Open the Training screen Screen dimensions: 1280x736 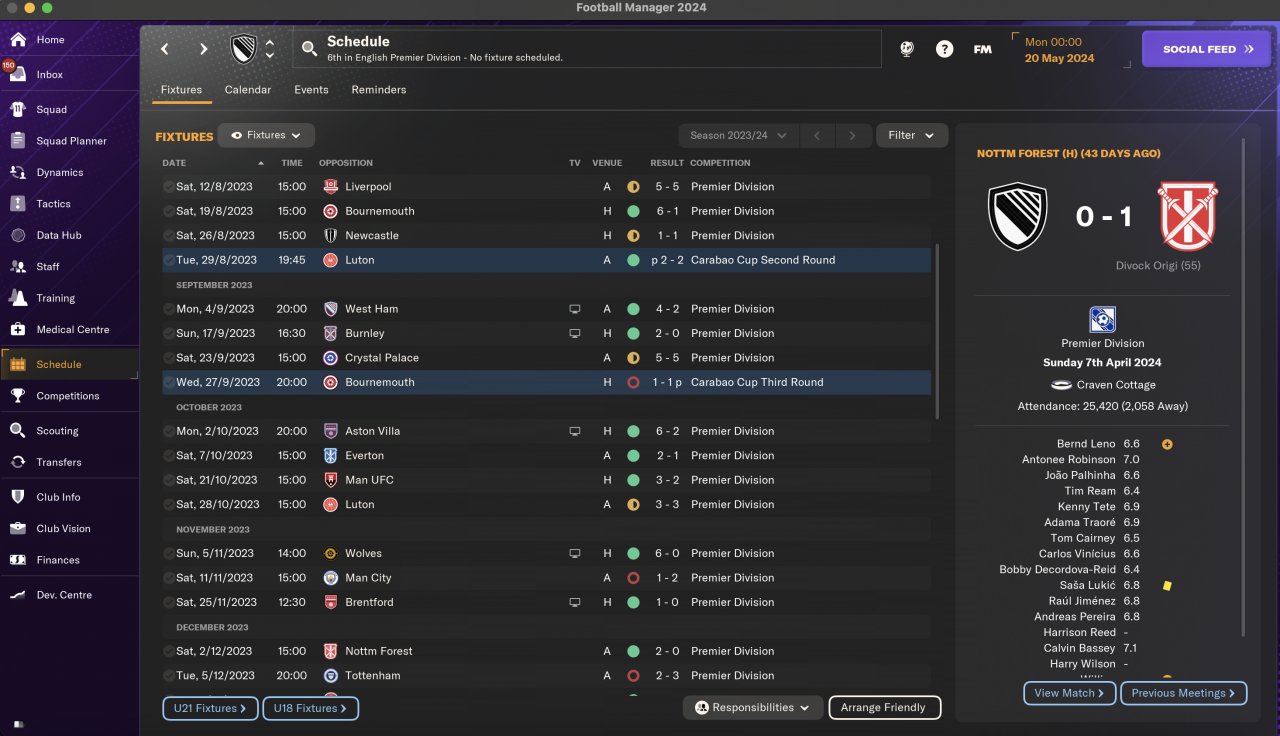pos(55,298)
